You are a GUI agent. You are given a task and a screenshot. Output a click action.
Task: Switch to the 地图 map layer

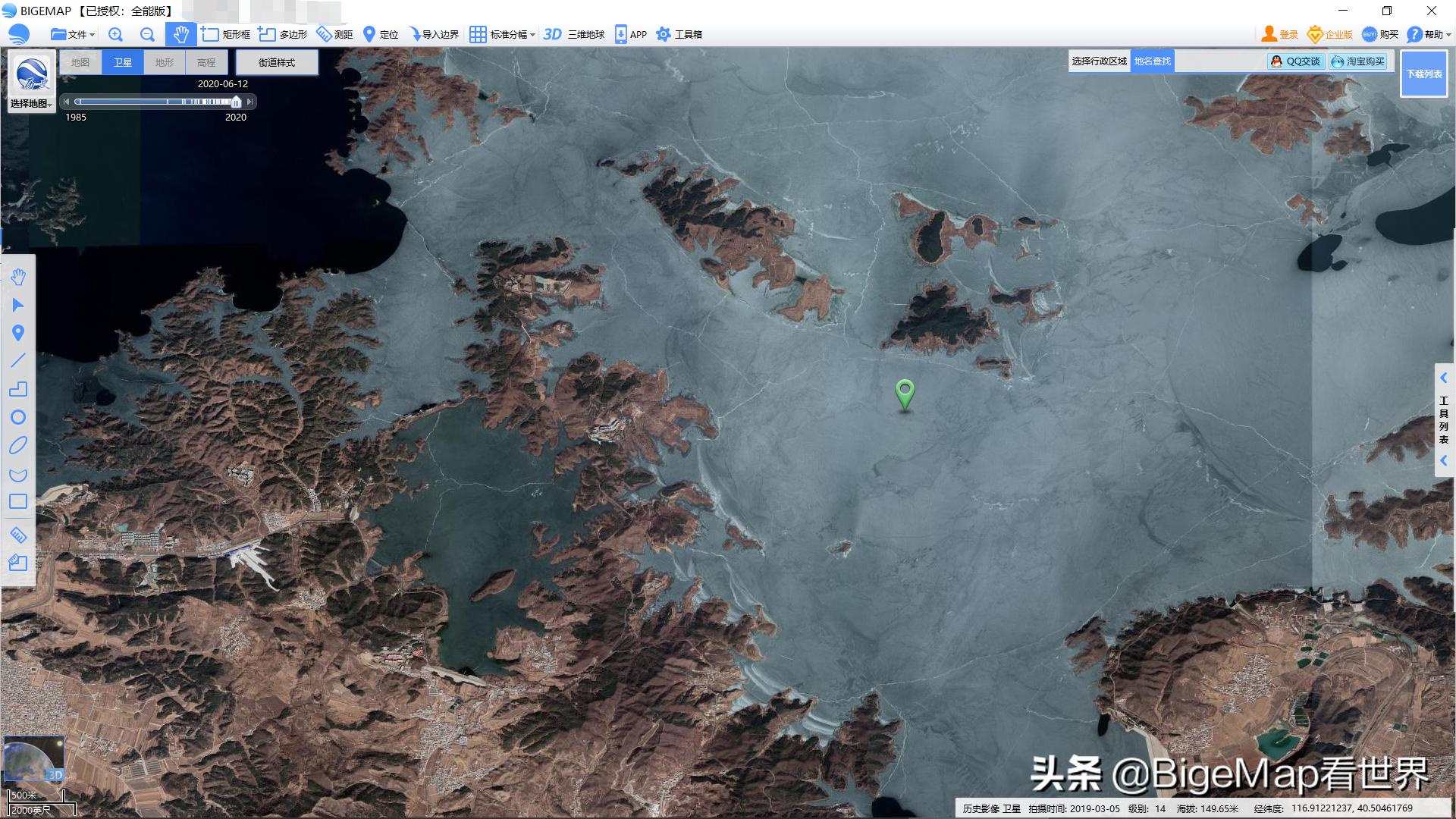[80, 62]
